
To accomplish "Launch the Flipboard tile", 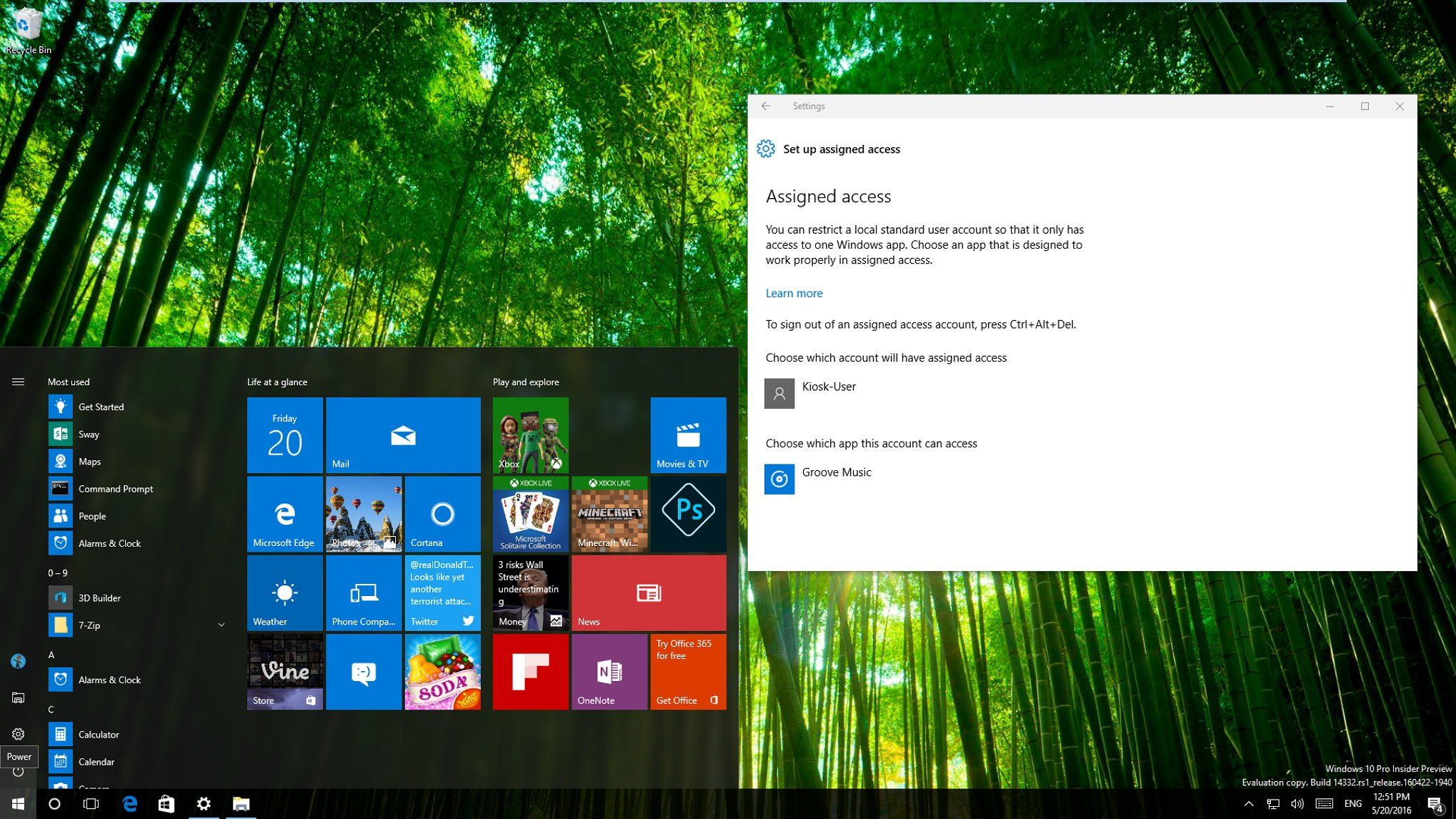I will (x=530, y=671).
